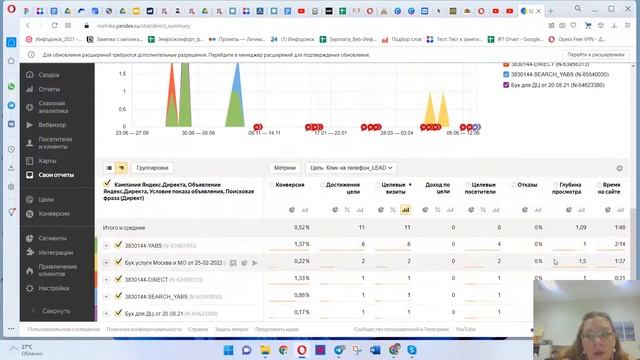Expand the Бух для ДЦ от 20.08.21 row

point(106,314)
